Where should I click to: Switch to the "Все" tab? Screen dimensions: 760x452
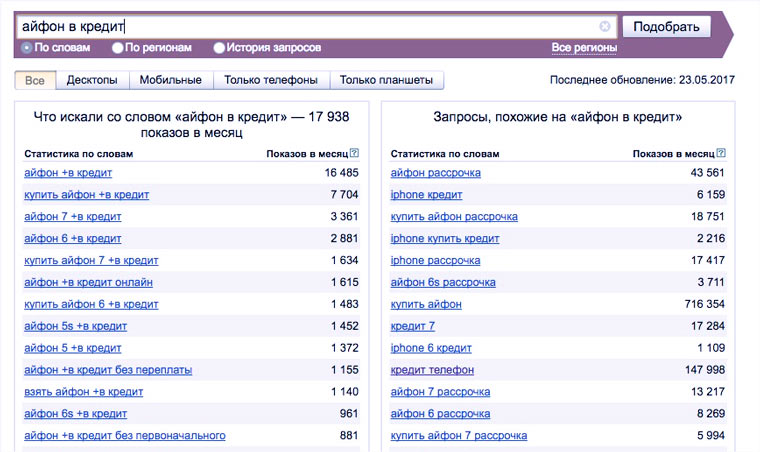(x=35, y=80)
